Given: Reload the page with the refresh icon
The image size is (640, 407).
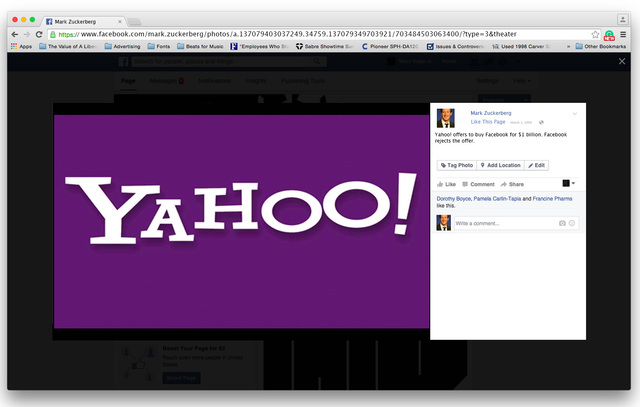Looking at the screenshot, I should point(39,34).
